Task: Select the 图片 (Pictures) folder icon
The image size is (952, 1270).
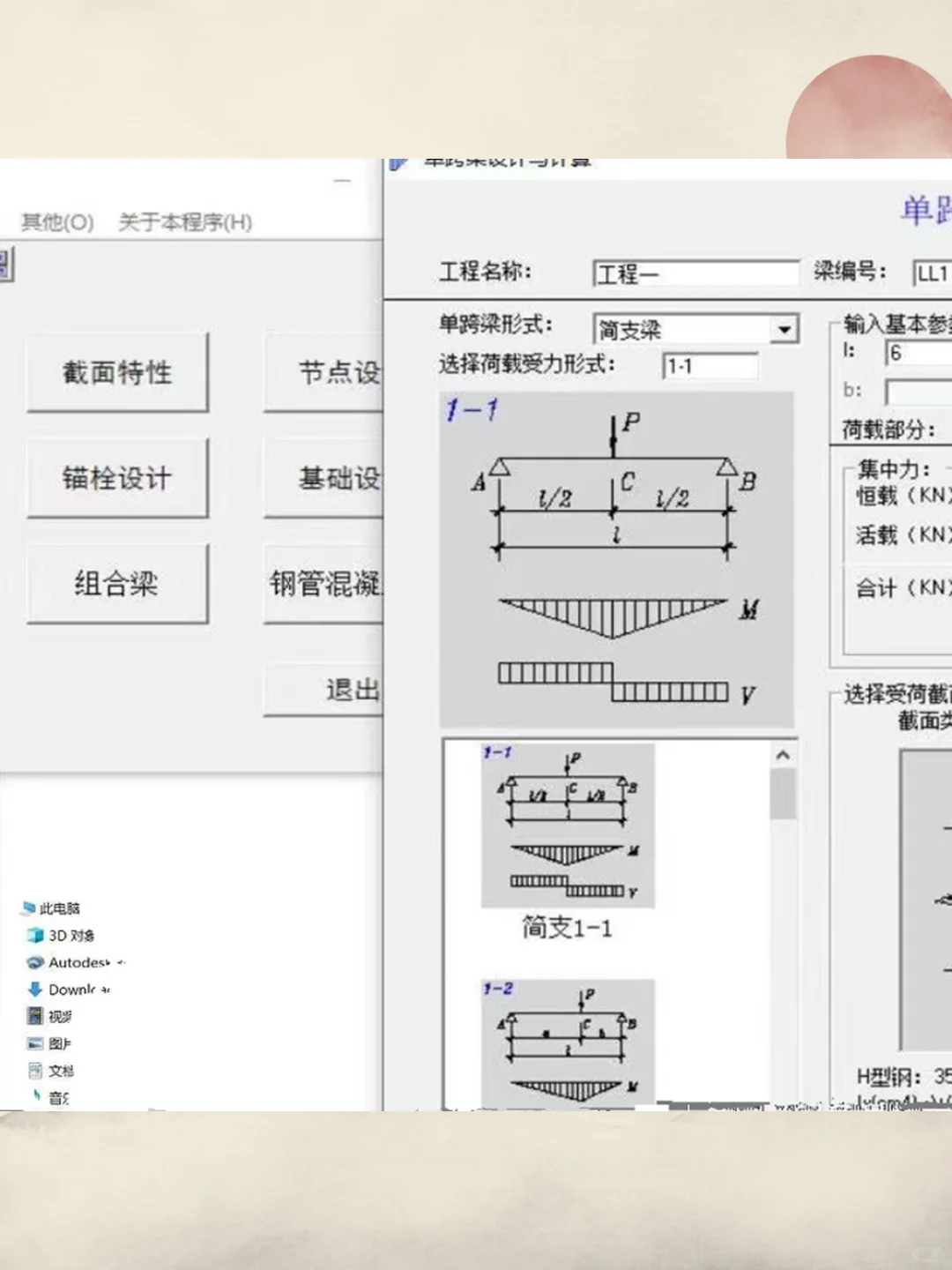Action: coord(35,1043)
